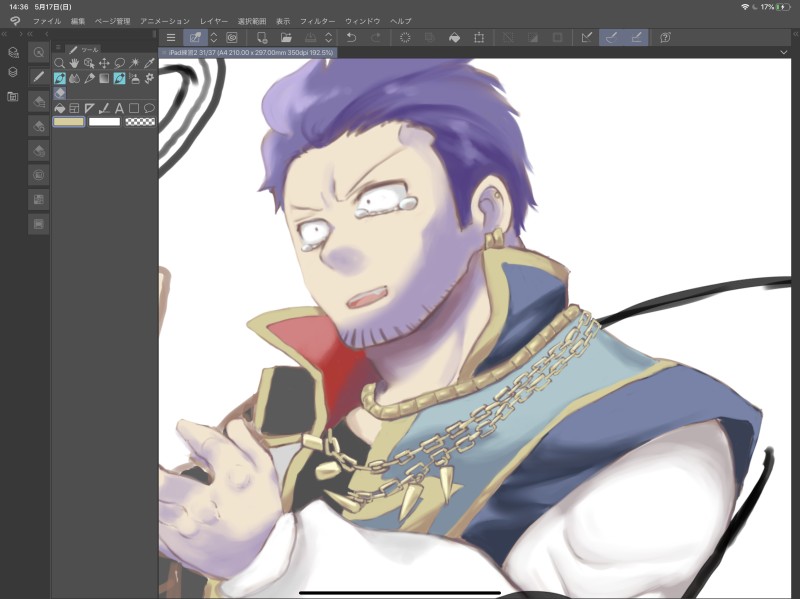This screenshot has height=599, width=800.
Task: Open the ヘルプ menu
Action: (401, 21)
